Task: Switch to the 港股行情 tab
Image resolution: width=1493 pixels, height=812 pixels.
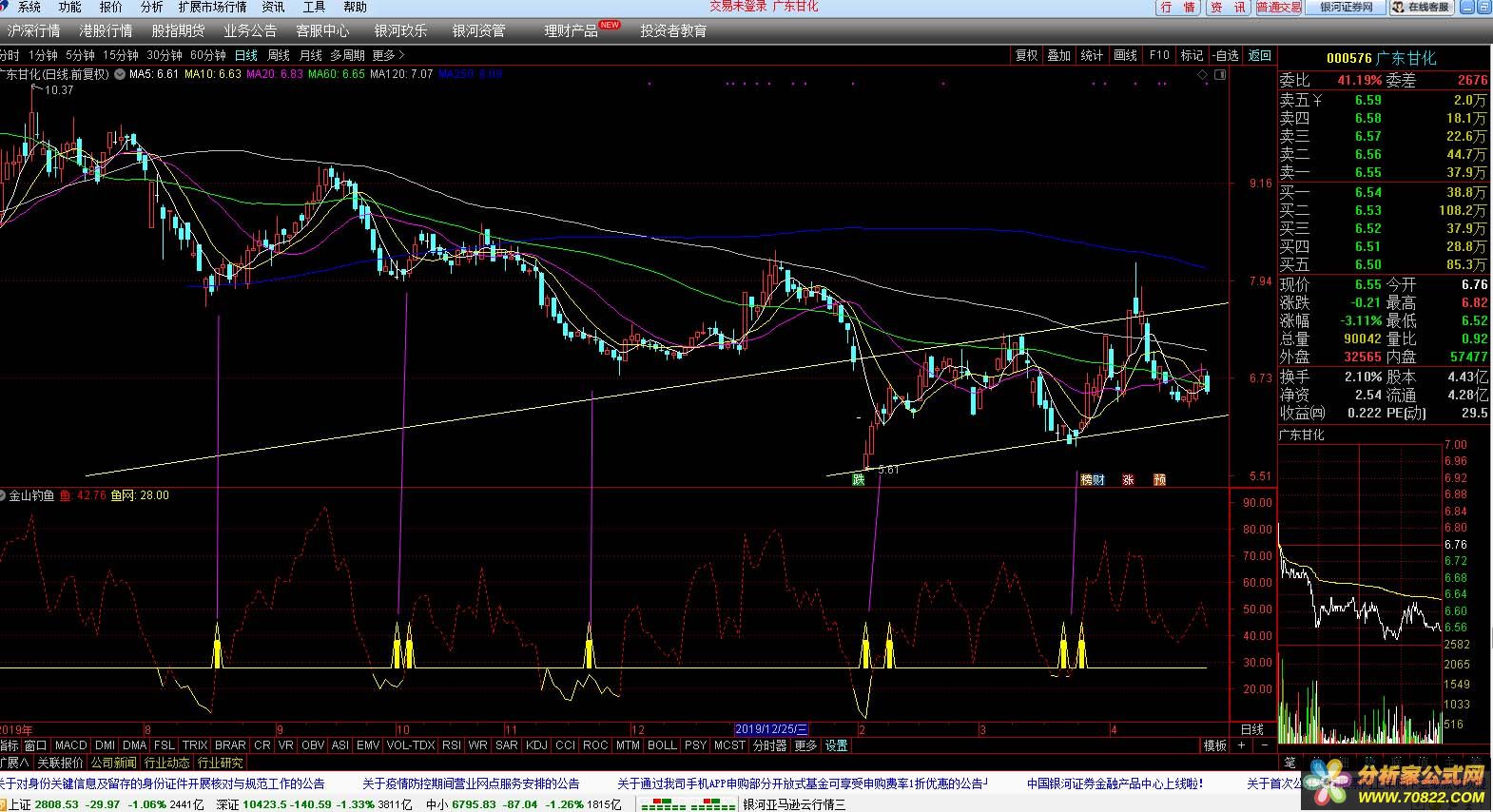Action: tap(107, 31)
